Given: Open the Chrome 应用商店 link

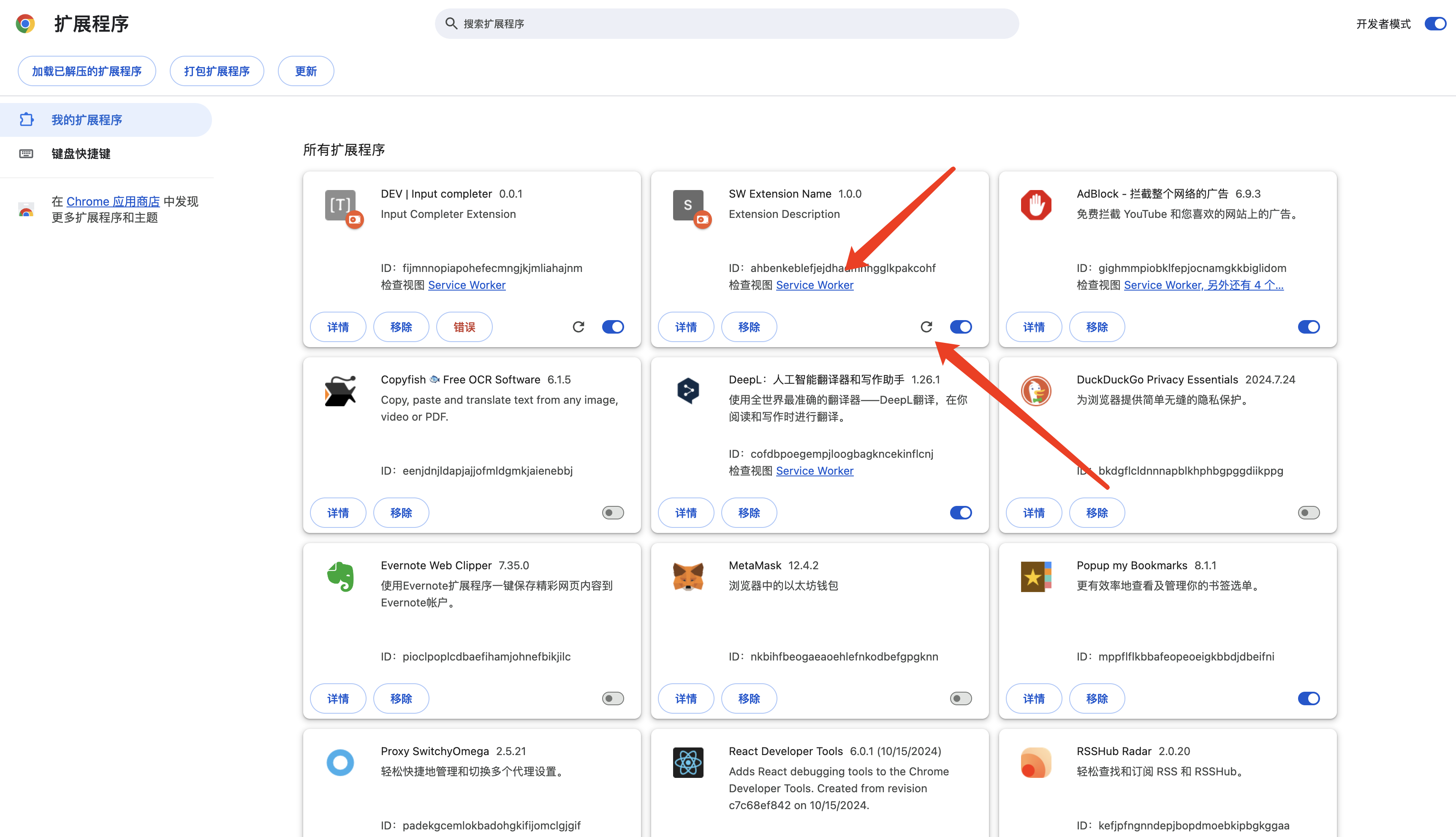Looking at the screenshot, I should tap(113, 202).
